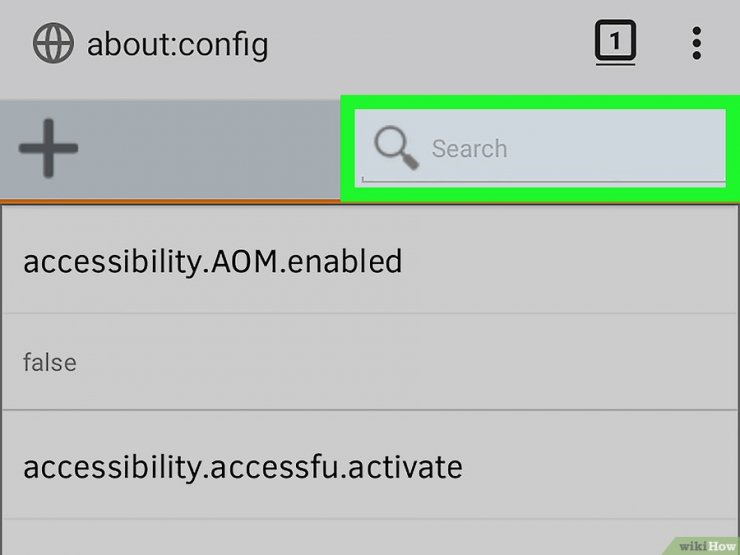
Task: Tap blank space right of the false value
Action: (406, 362)
